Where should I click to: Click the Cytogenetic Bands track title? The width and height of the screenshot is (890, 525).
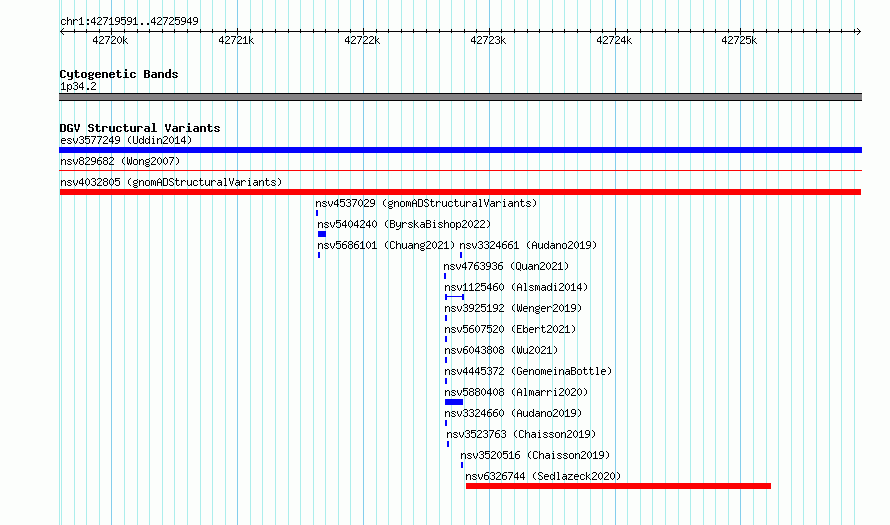click(x=119, y=74)
